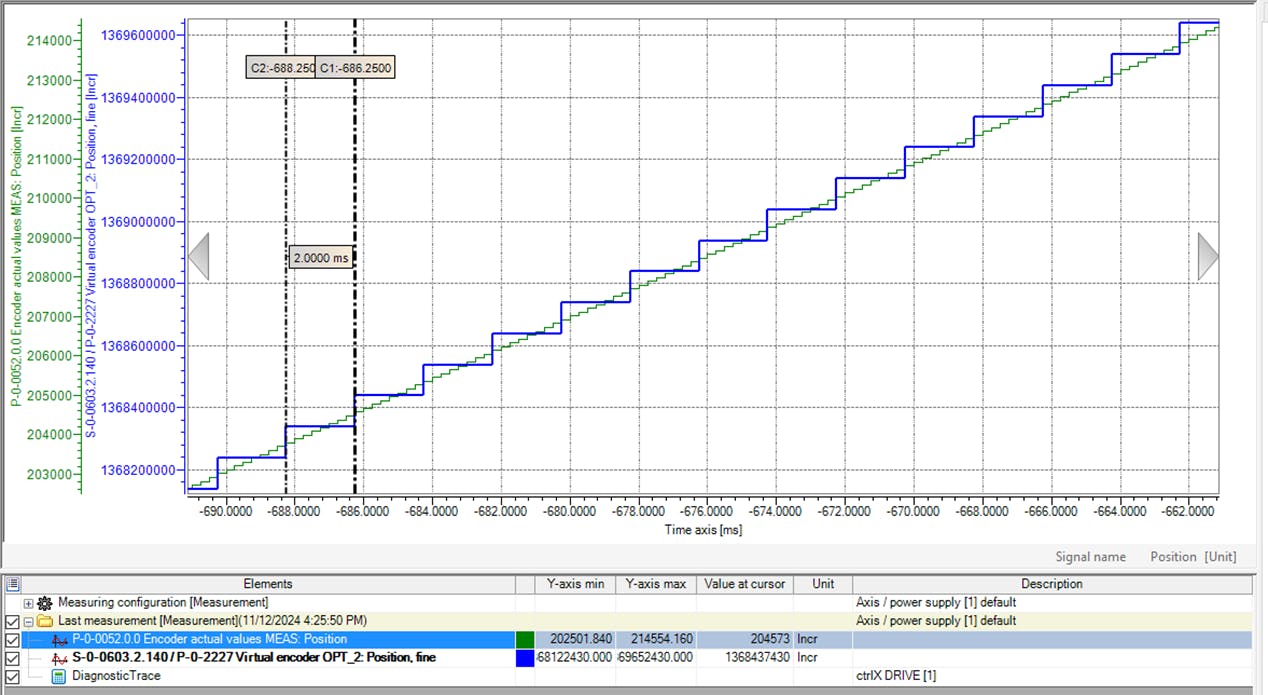
Task: Click the scroll-left arrow on the chart
Action: pyautogui.click(x=198, y=257)
